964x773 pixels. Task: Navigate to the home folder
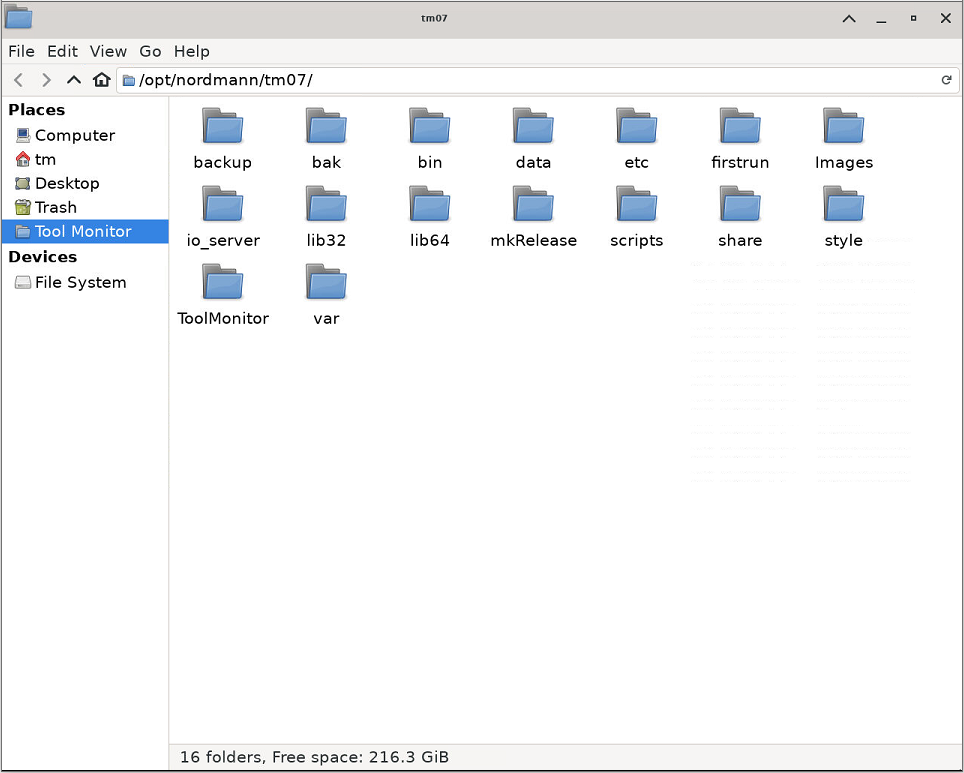(x=101, y=80)
